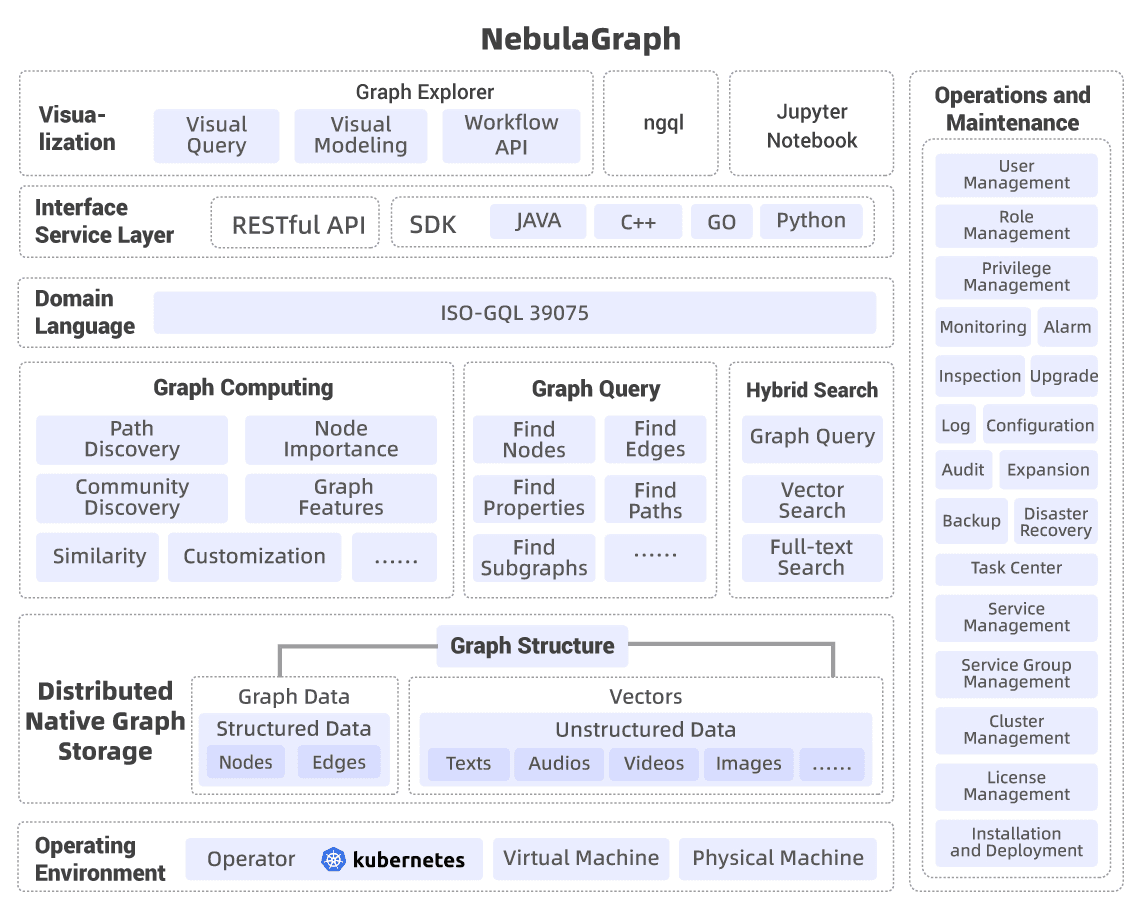Click the Virtual Machine box
The width and height of the screenshot is (1142, 911).
(x=580, y=859)
